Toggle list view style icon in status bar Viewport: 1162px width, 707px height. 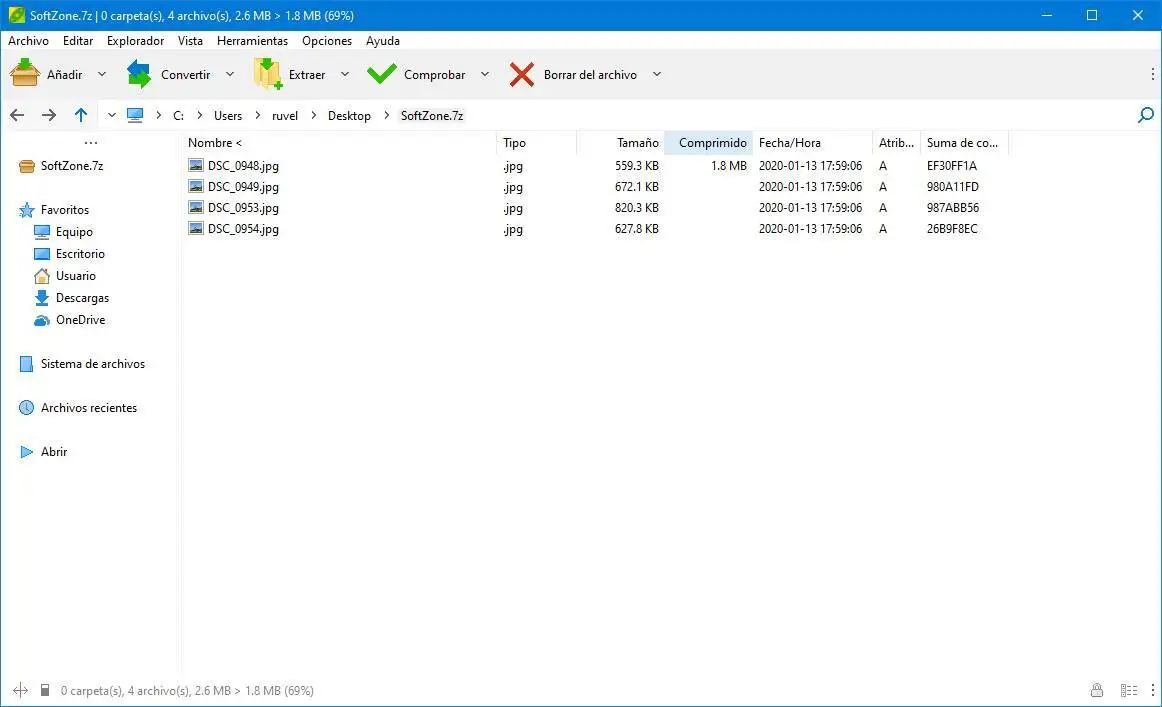pyautogui.click(x=1129, y=690)
